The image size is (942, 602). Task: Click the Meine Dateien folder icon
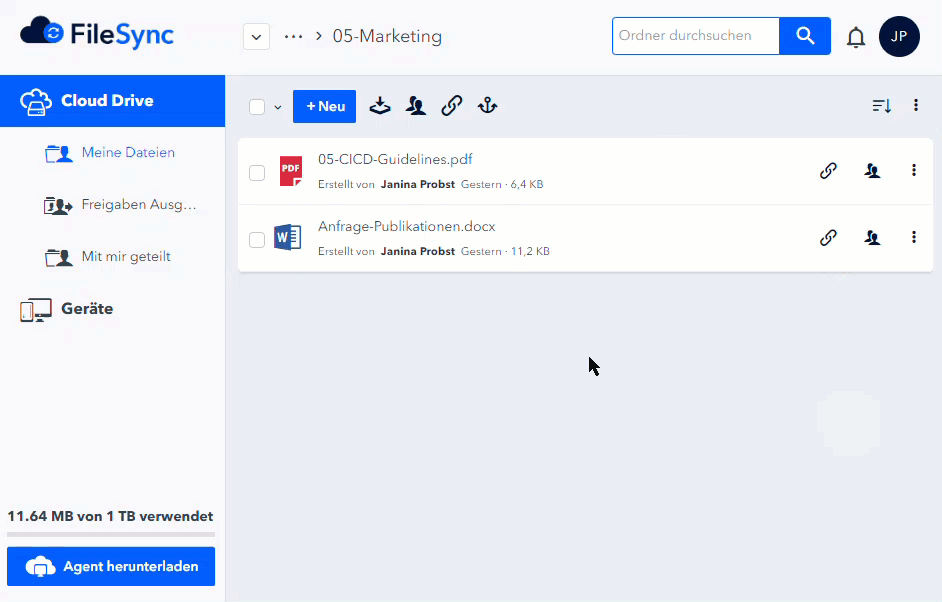pos(58,154)
